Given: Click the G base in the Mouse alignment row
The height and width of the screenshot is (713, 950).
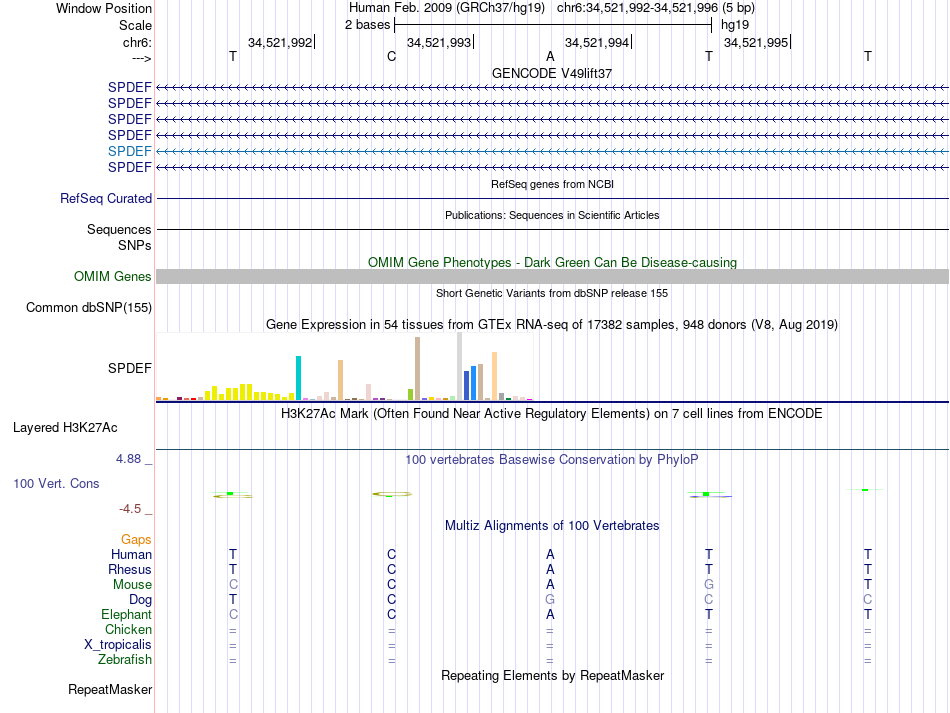Looking at the screenshot, I should (709, 585).
